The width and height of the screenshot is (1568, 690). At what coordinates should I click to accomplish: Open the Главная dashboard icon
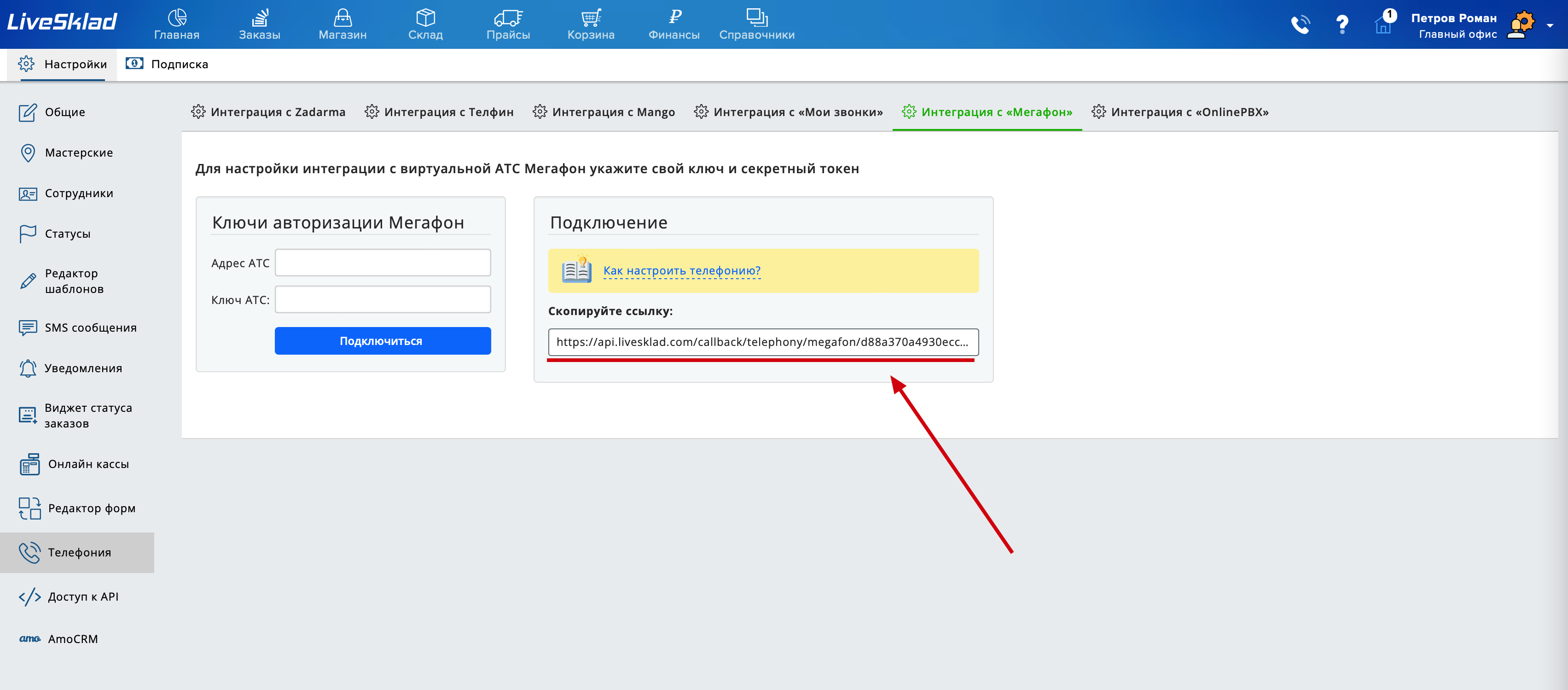176,24
